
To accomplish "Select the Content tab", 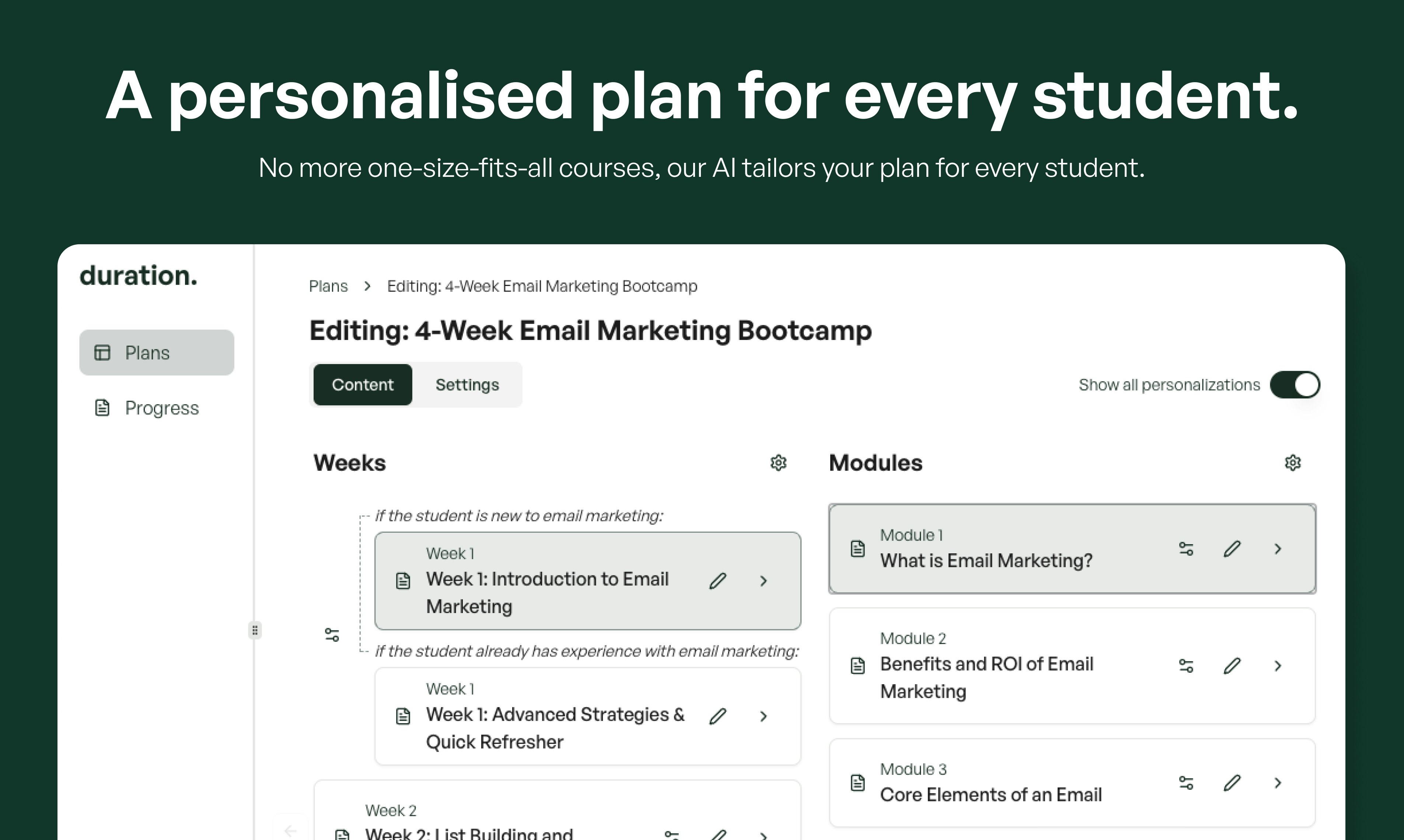I will [x=362, y=385].
